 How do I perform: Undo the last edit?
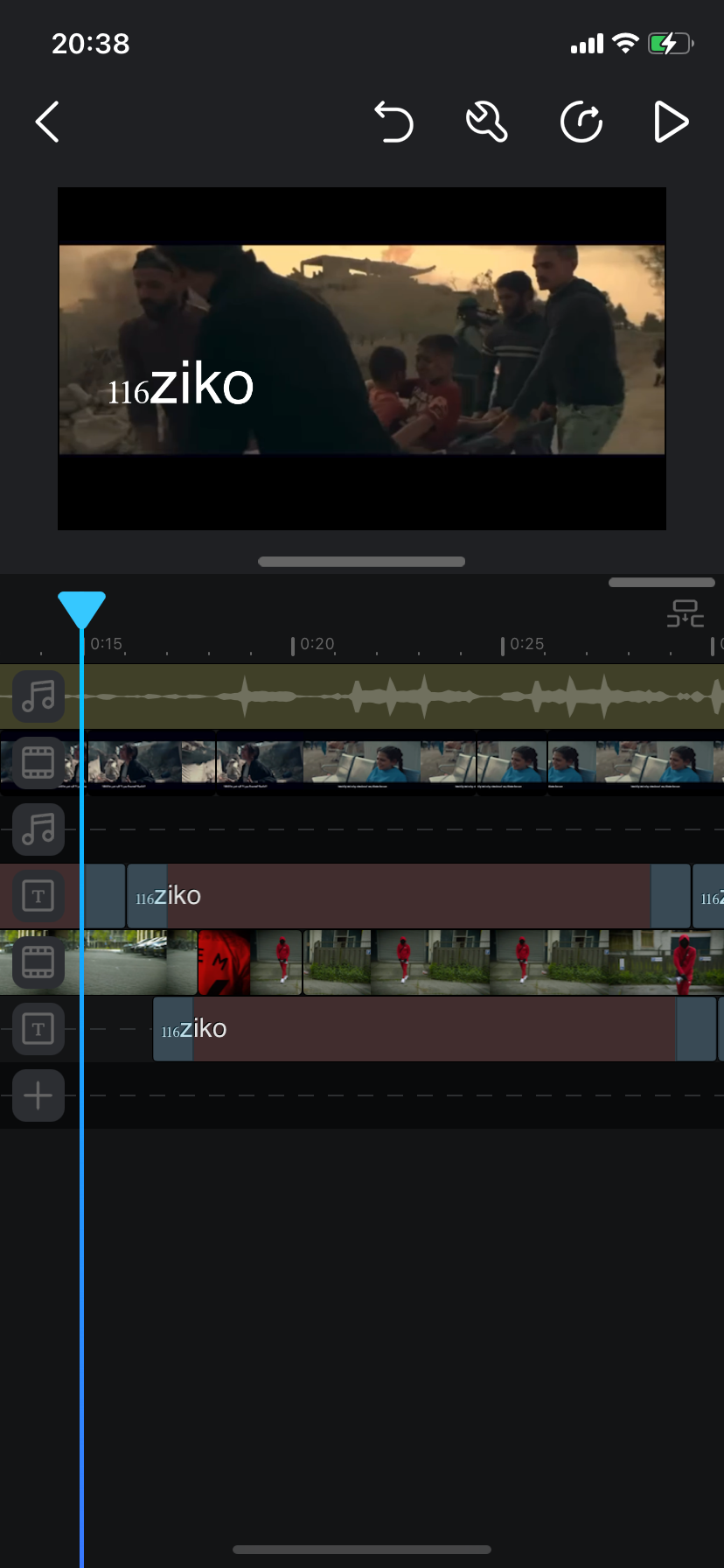point(393,122)
